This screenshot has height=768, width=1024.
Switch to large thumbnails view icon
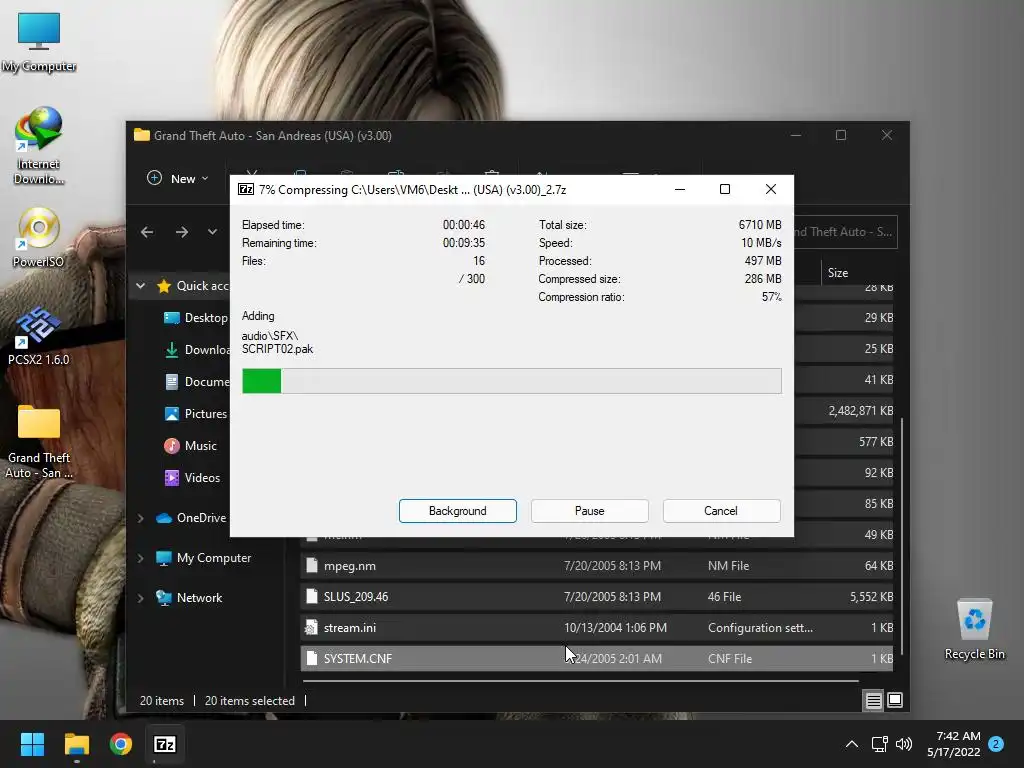(x=895, y=700)
